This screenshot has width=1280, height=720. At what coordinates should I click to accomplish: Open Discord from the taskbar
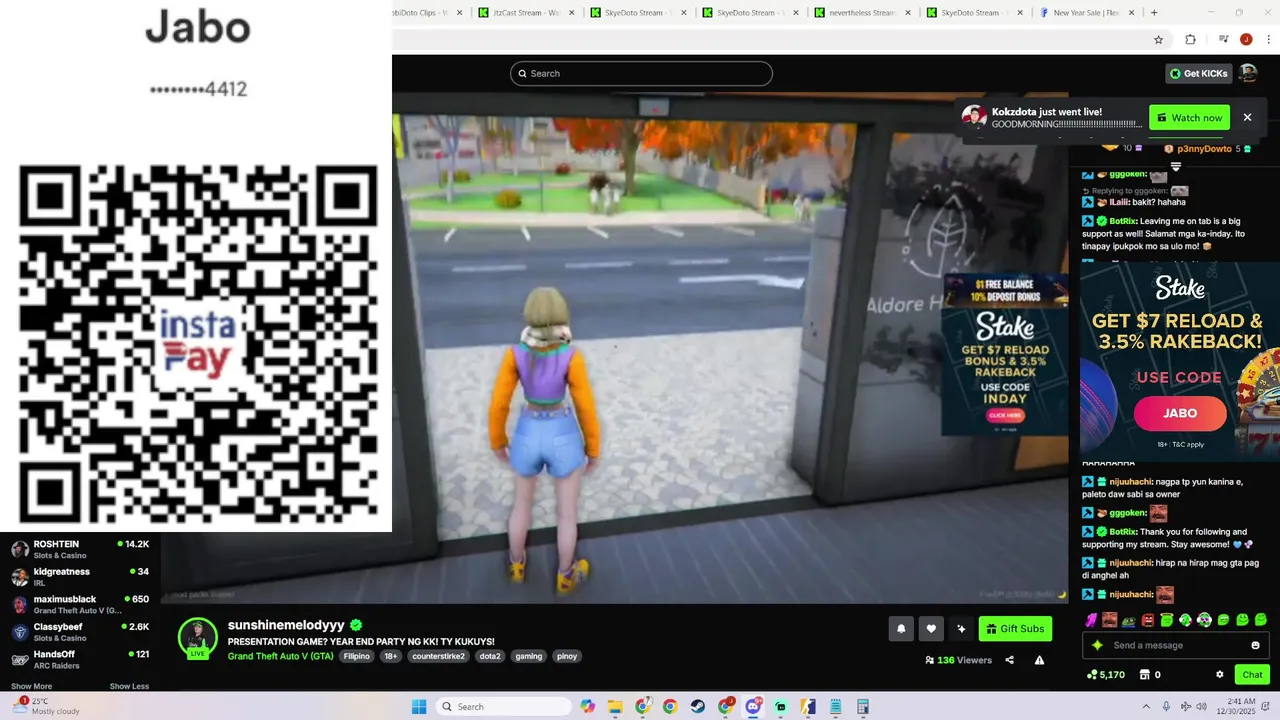click(753, 707)
